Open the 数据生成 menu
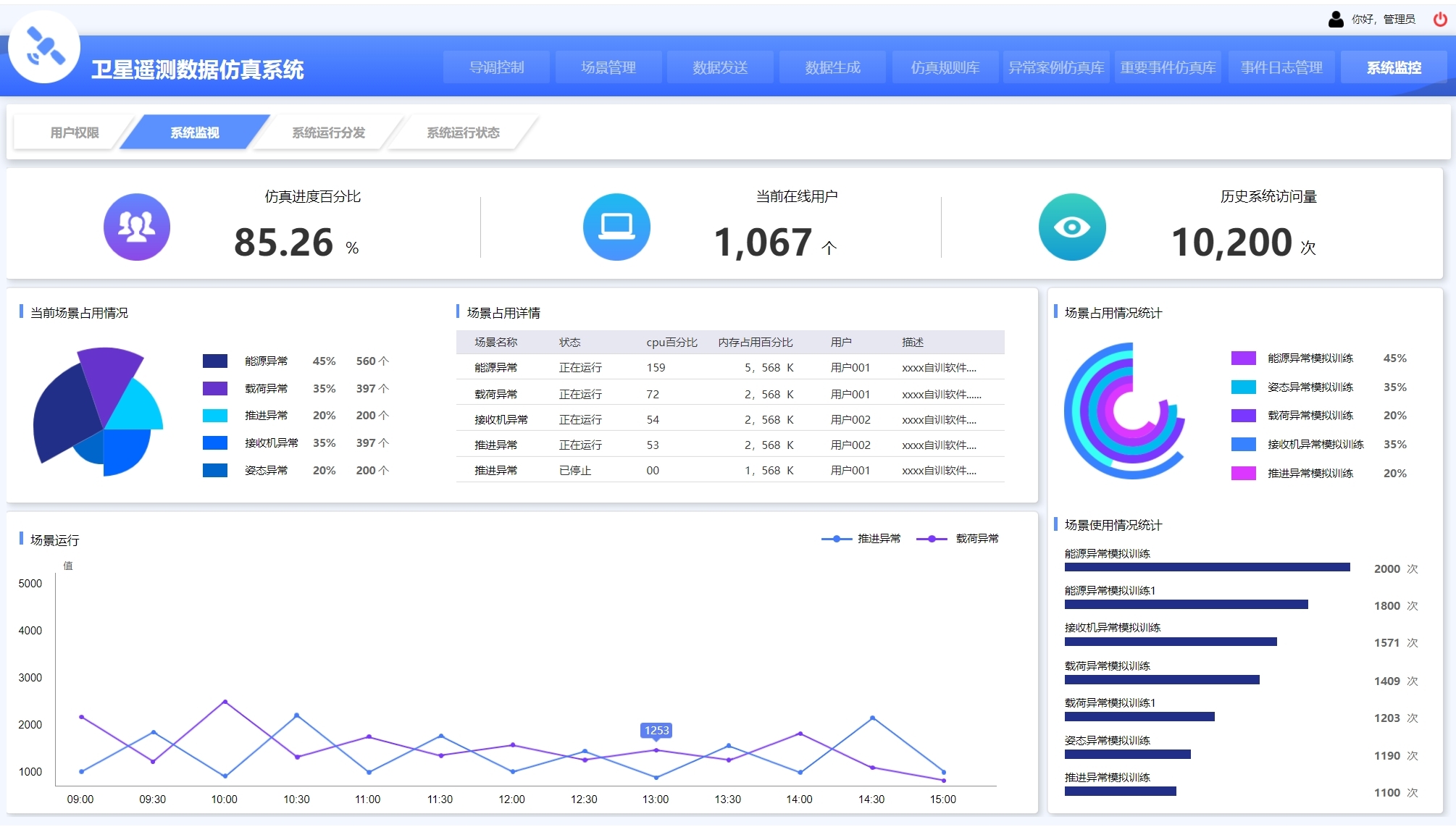The width and height of the screenshot is (1456, 827). point(832,67)
